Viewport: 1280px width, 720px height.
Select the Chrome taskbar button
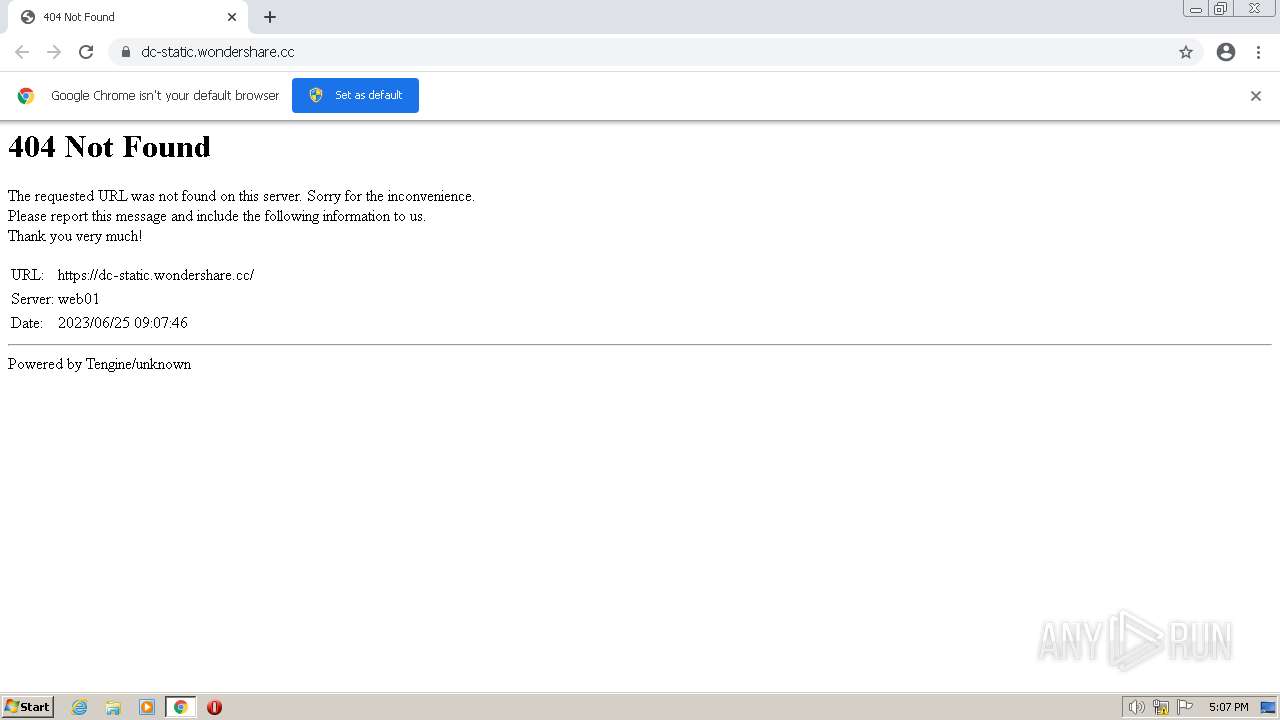click(x=180, y=707)
